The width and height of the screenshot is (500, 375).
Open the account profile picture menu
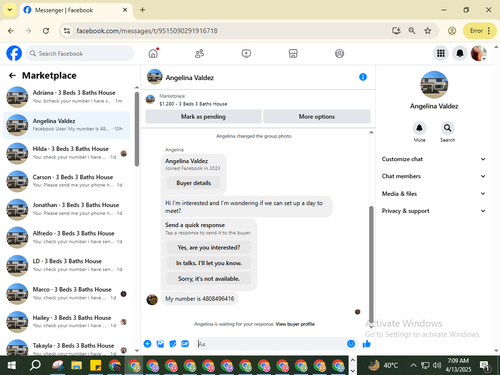tap(478, 53)
